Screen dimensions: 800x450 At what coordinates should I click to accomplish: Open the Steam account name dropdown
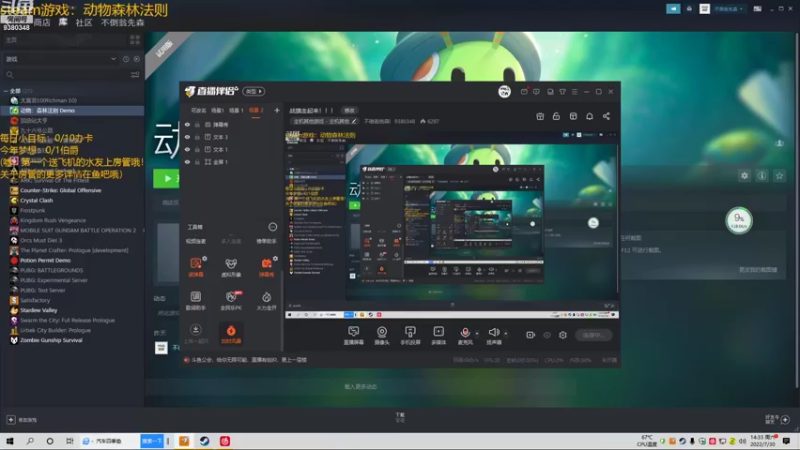728,9
